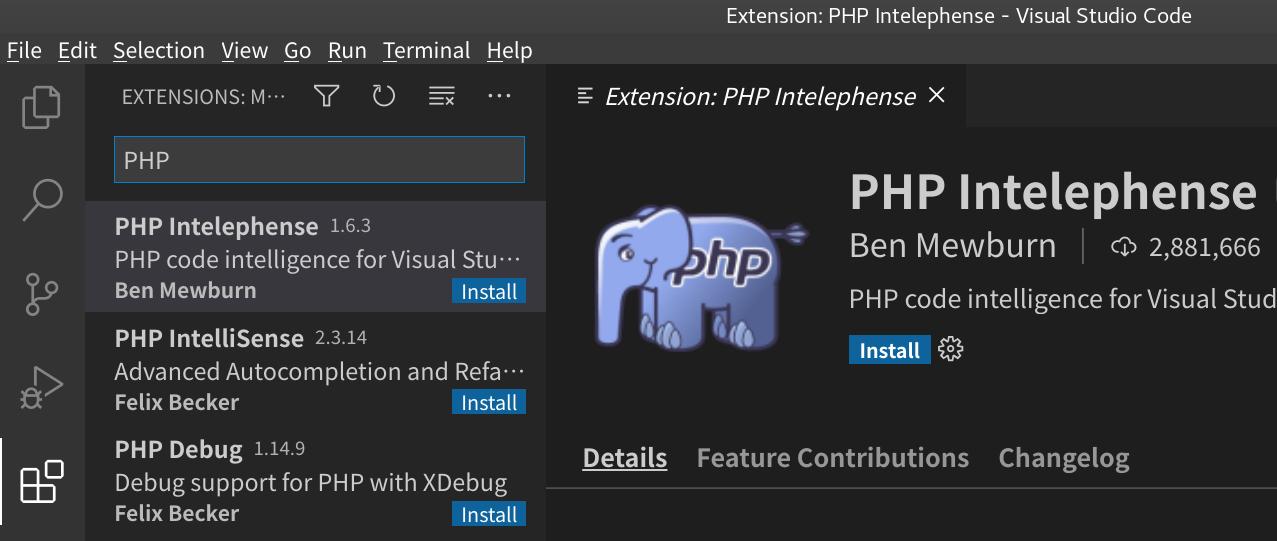Click the Ben Mewburn publisher link
The image size is (1277, 541).
[x=952, y=246]
